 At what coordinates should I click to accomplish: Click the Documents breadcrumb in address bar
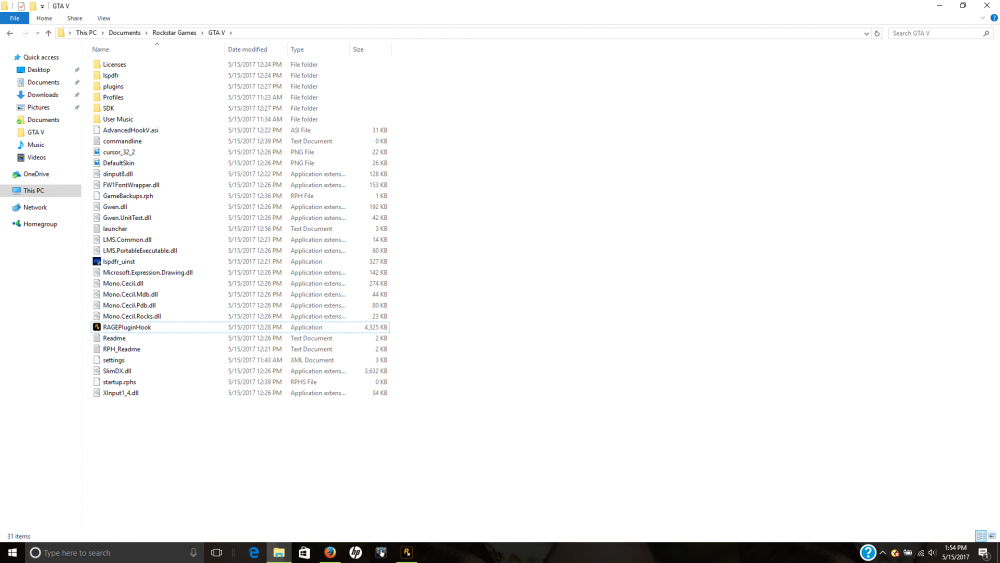pos(124,33)
